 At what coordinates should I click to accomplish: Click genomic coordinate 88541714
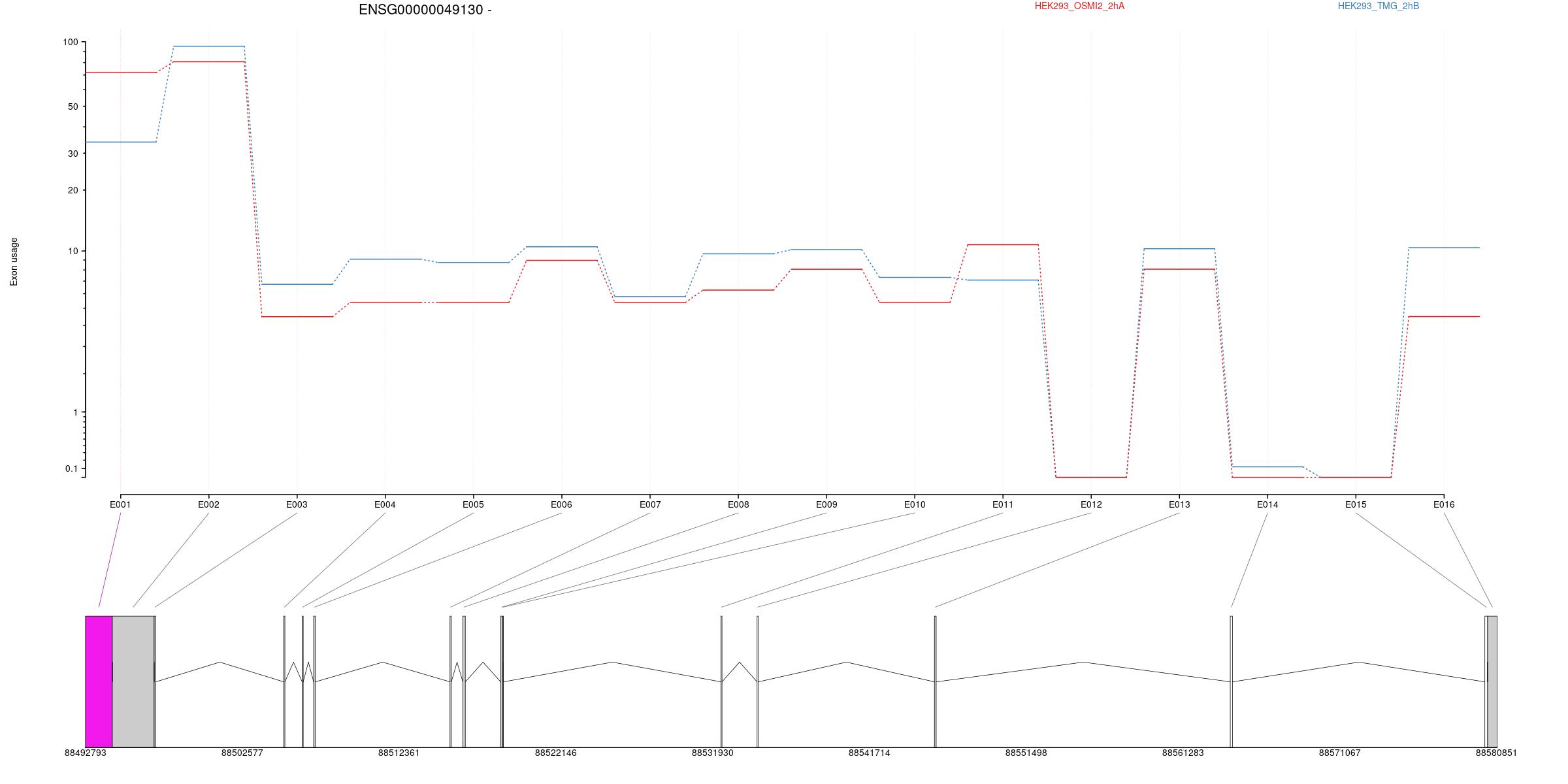(870, 753)
